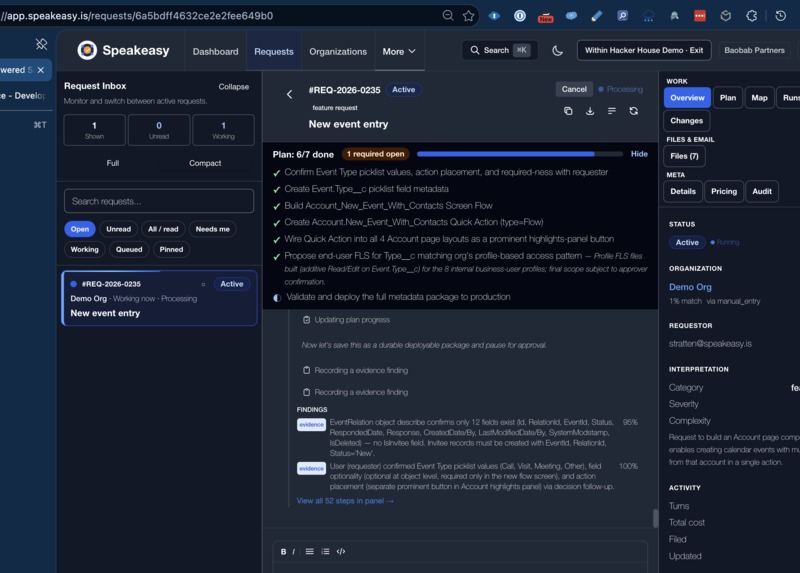The width and height of the screenshot is (800, 573).
Task: Click the numbered list formatting icon
Action: point(325,552)
